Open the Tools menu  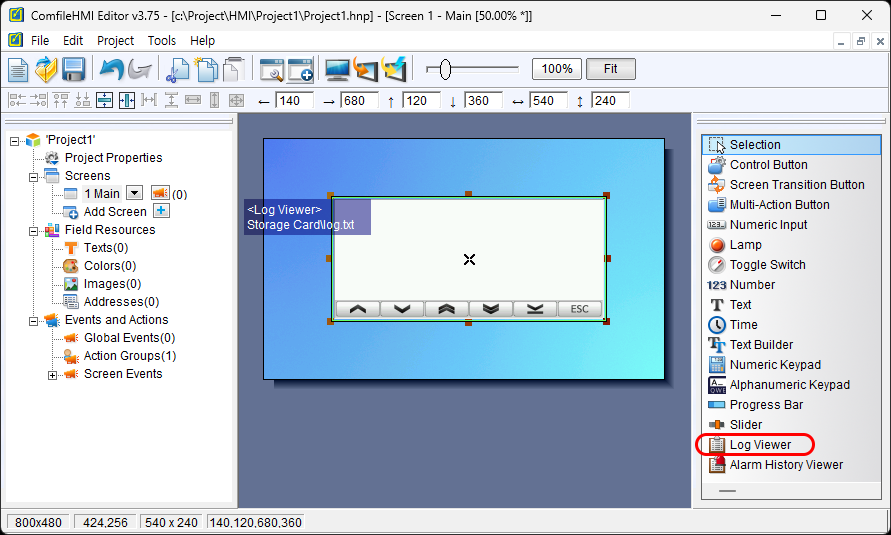click(161, 41)
